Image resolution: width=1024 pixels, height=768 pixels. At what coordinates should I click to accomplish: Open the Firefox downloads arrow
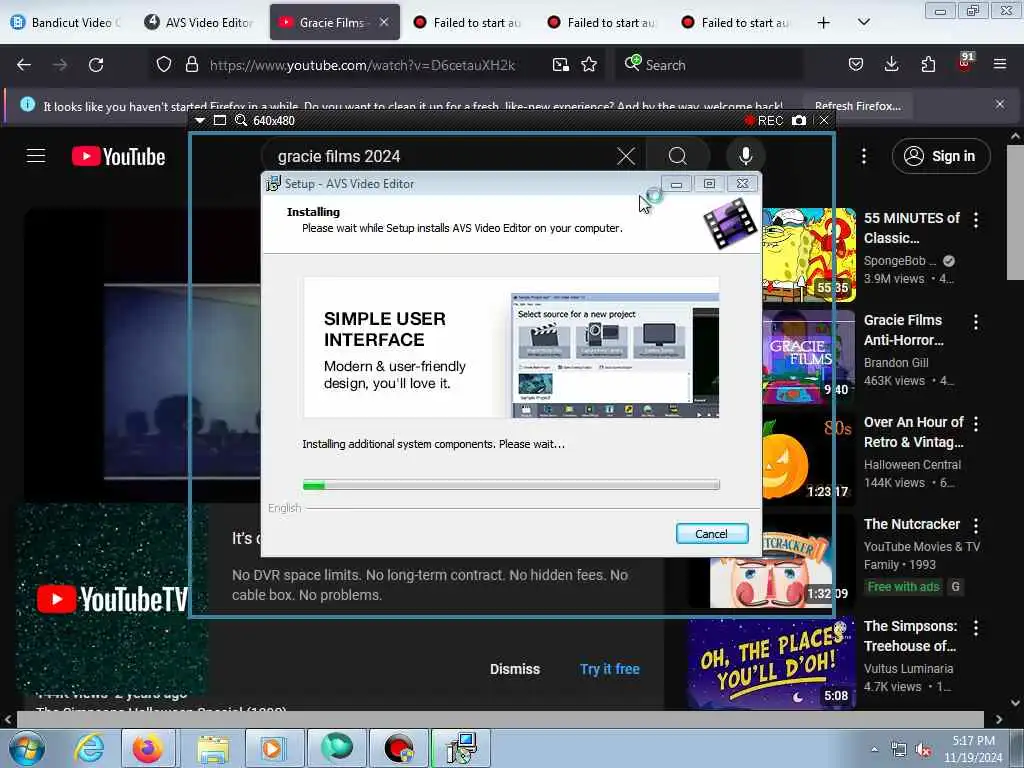coord(891,65)
